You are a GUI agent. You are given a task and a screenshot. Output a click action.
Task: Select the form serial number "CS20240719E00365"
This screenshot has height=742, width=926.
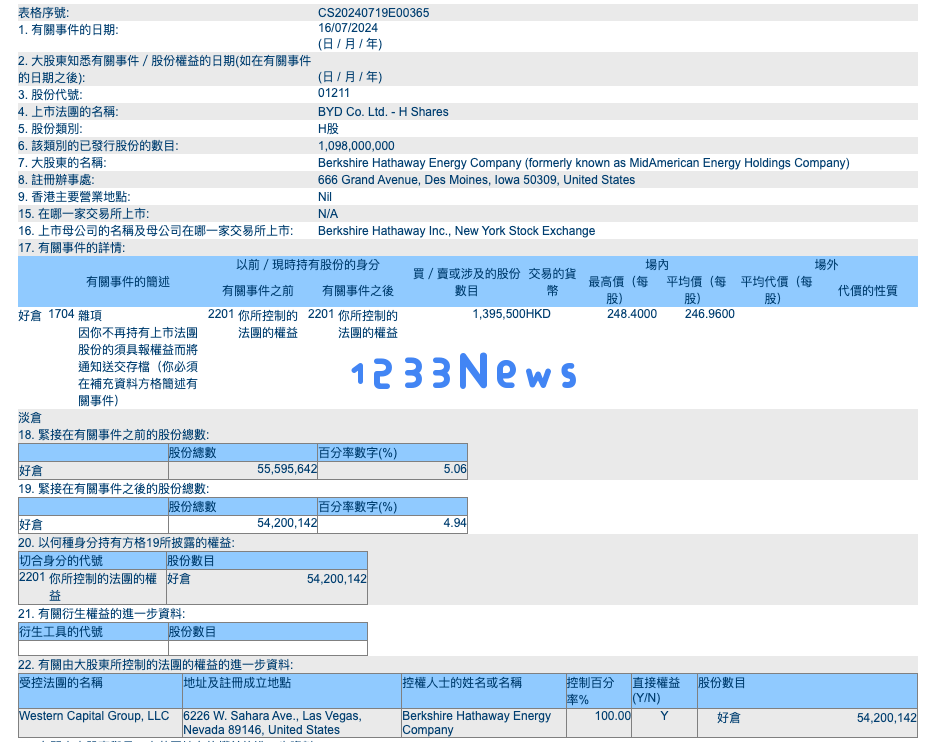click(x=373, y=12)
